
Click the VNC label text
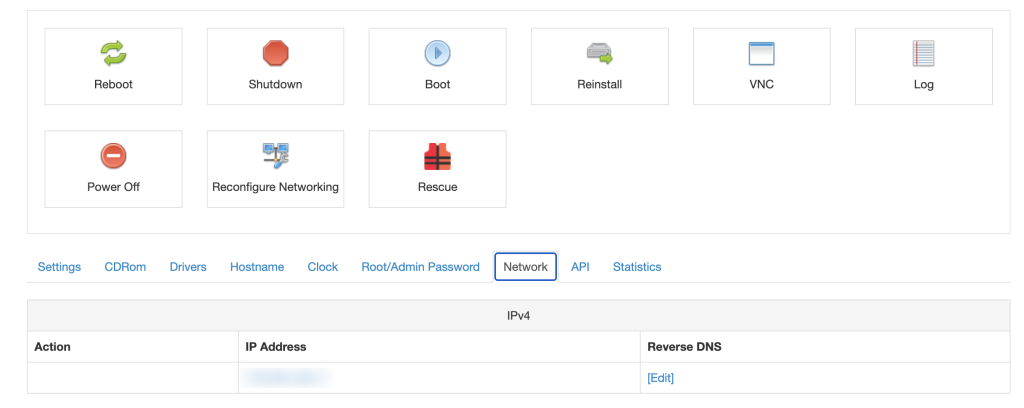[x=761, y=84]
